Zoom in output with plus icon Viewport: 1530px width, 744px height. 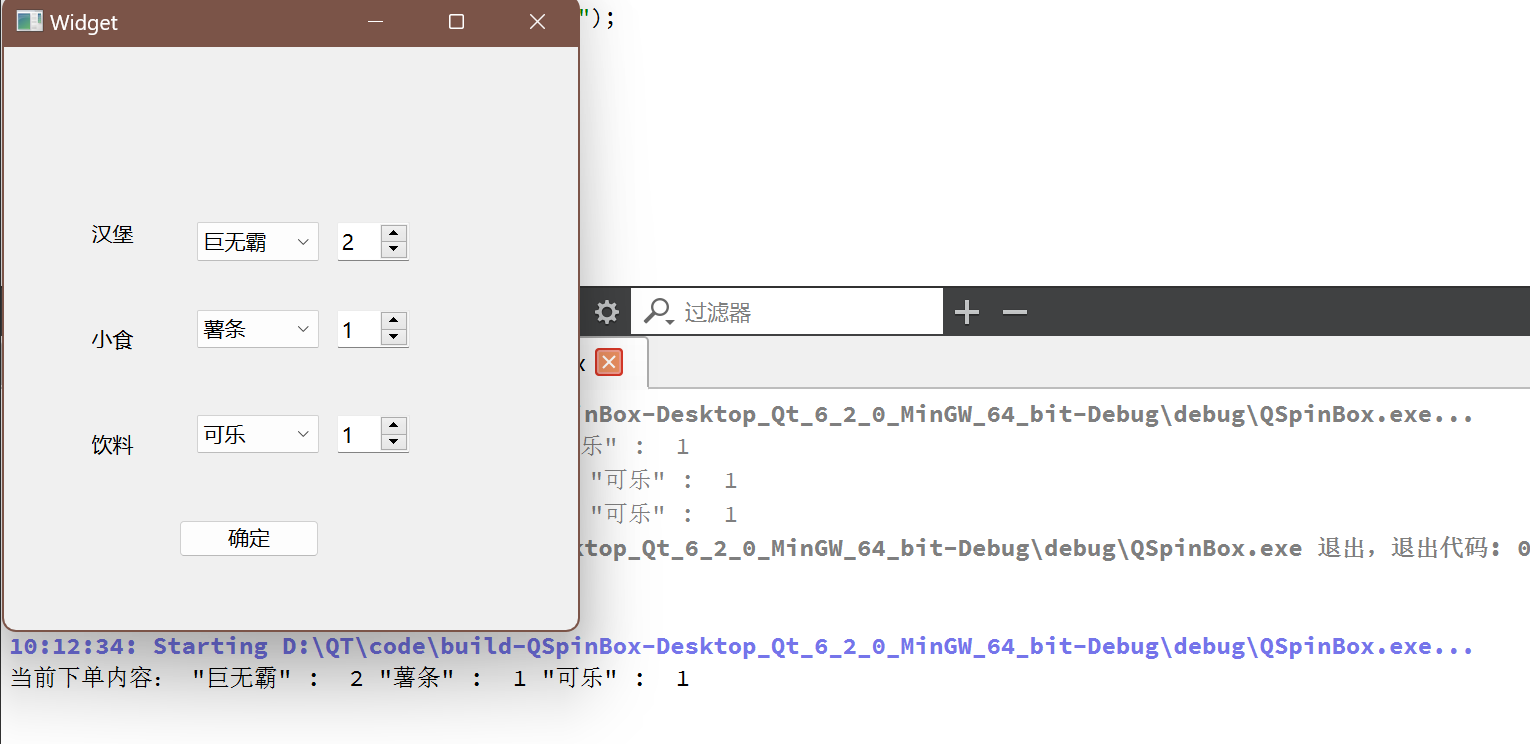point(966,313)
